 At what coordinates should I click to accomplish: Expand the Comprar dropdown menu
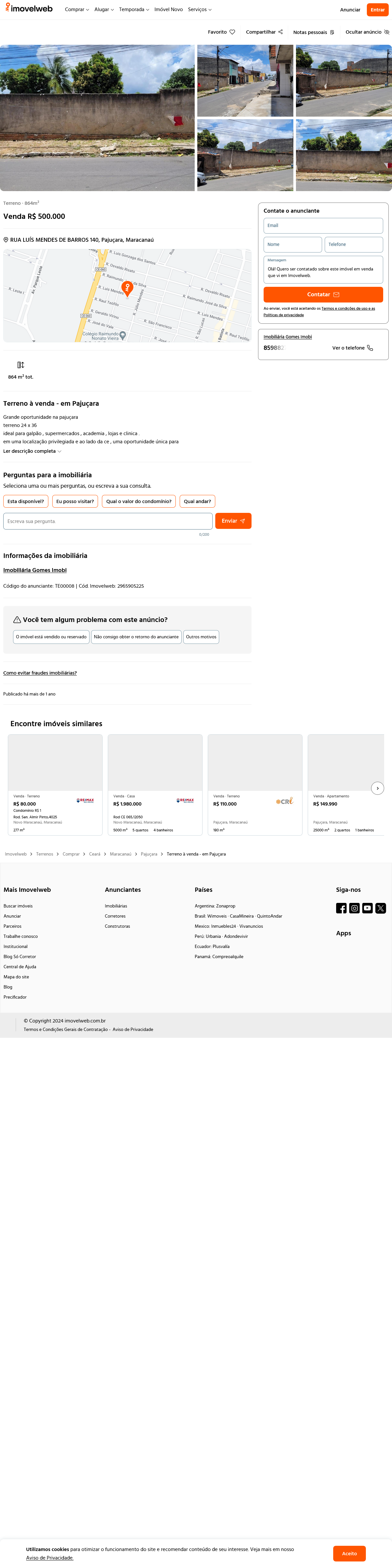click(x=77, y=10)
